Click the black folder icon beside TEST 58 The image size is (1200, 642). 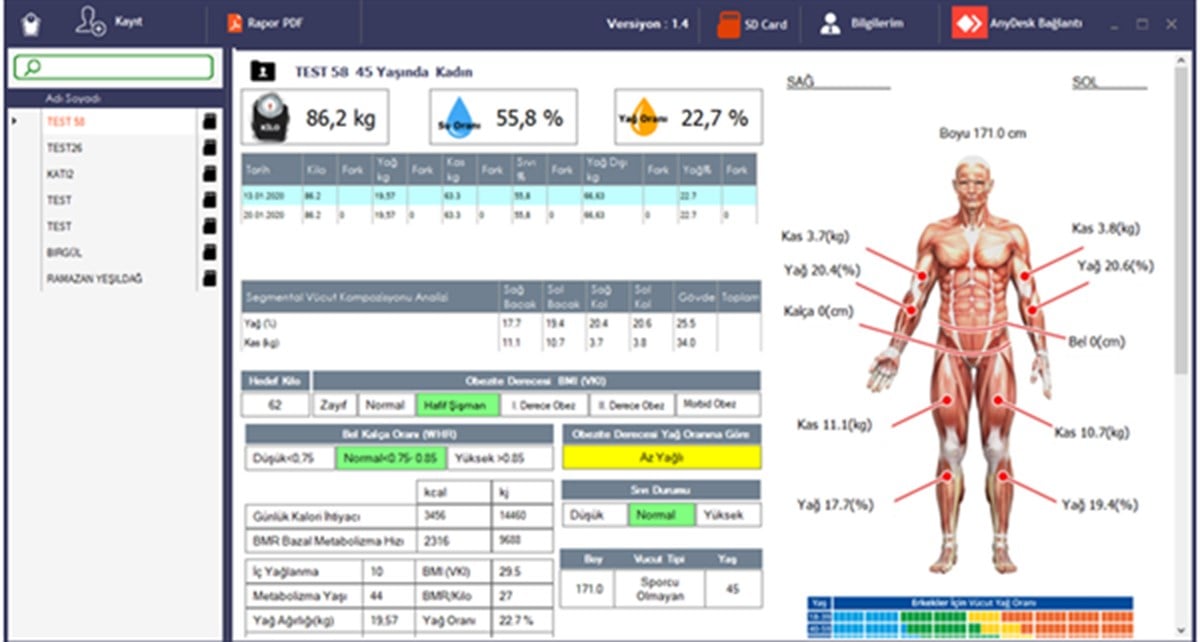click(x=209, y=121)
